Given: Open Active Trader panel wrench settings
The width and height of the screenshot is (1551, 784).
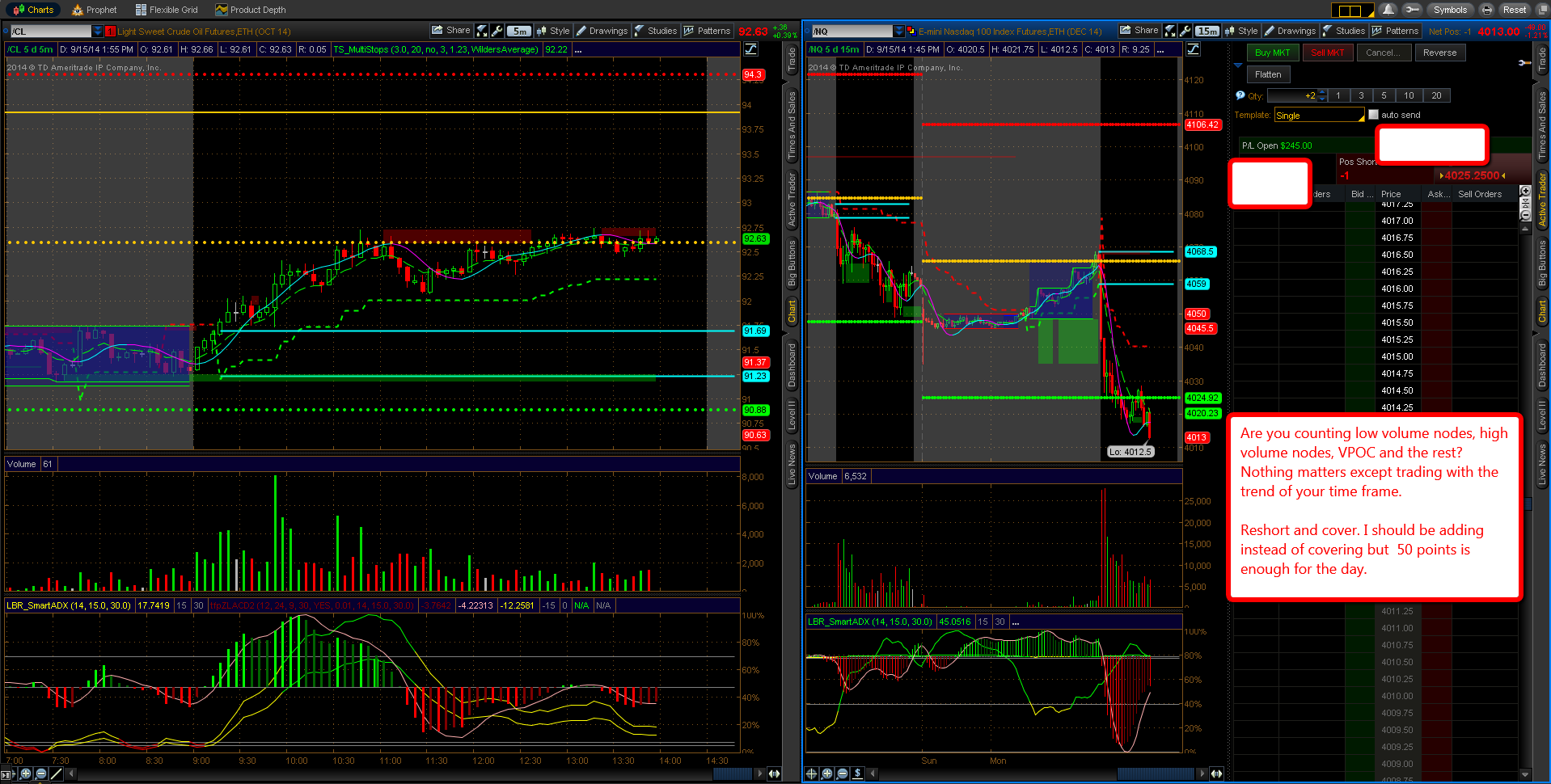Looking at the screenshot, I should (x=1524, y=62).
